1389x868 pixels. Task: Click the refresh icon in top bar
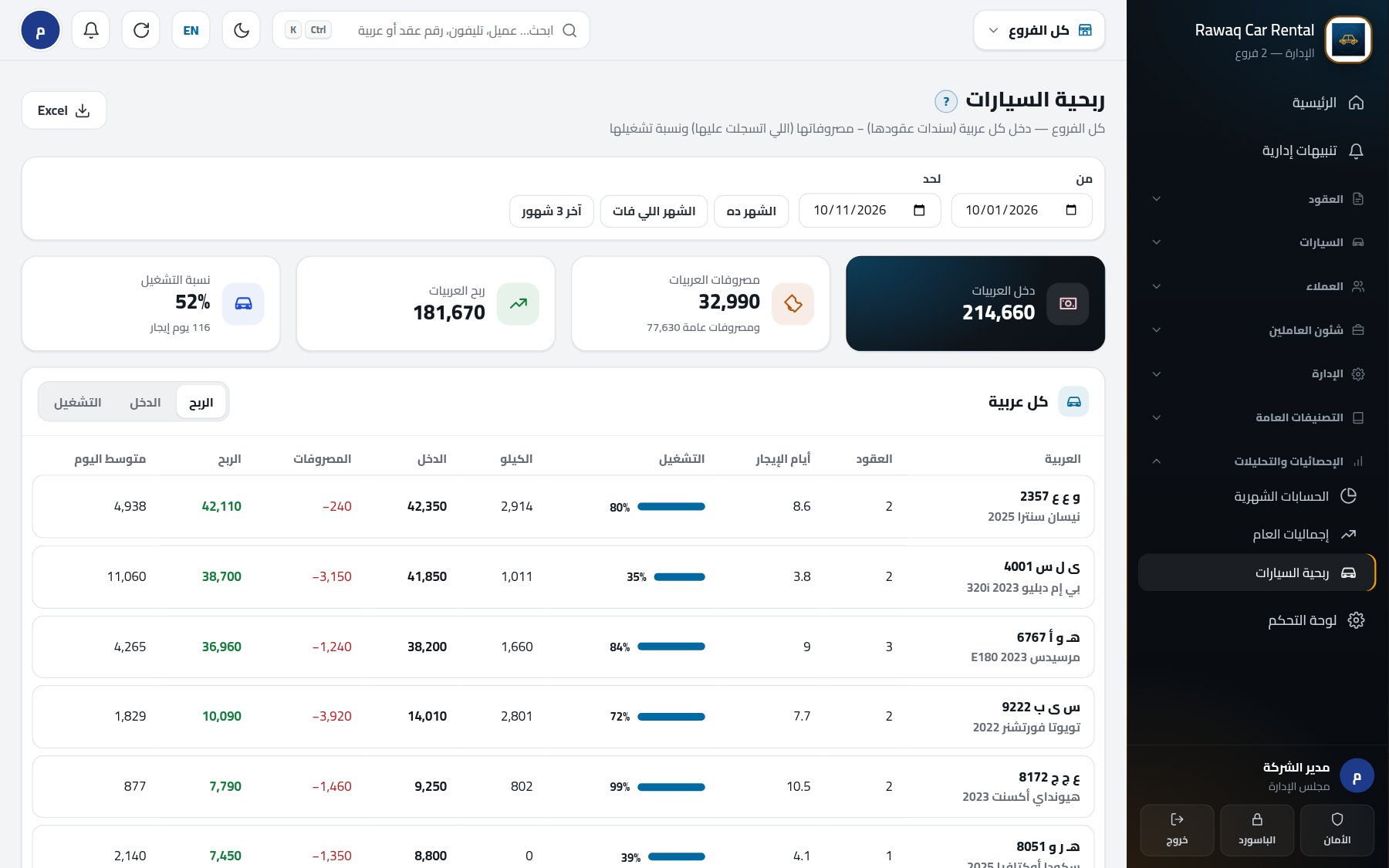141,30
